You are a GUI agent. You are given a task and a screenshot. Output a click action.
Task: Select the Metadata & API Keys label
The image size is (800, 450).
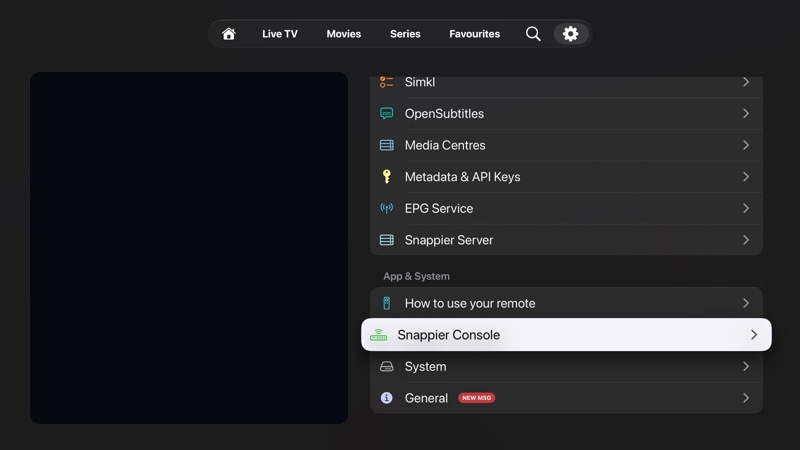point(462,177)
